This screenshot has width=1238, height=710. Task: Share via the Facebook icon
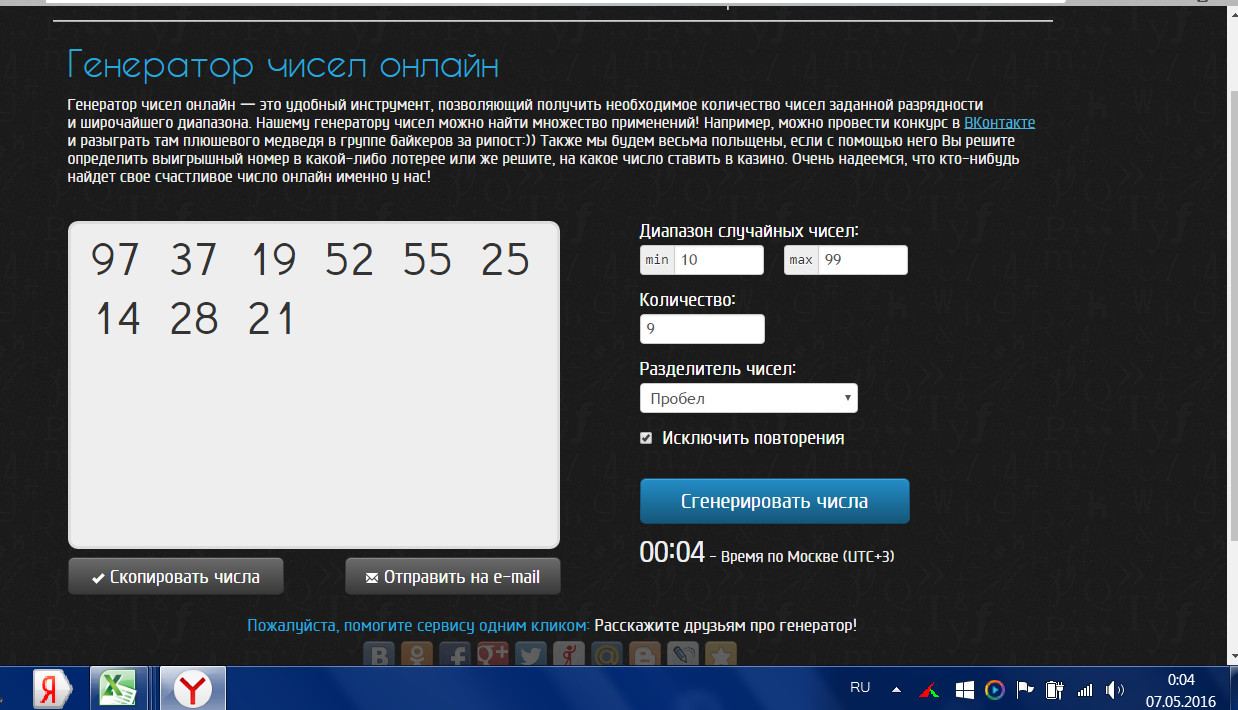[x=454, y=655]
